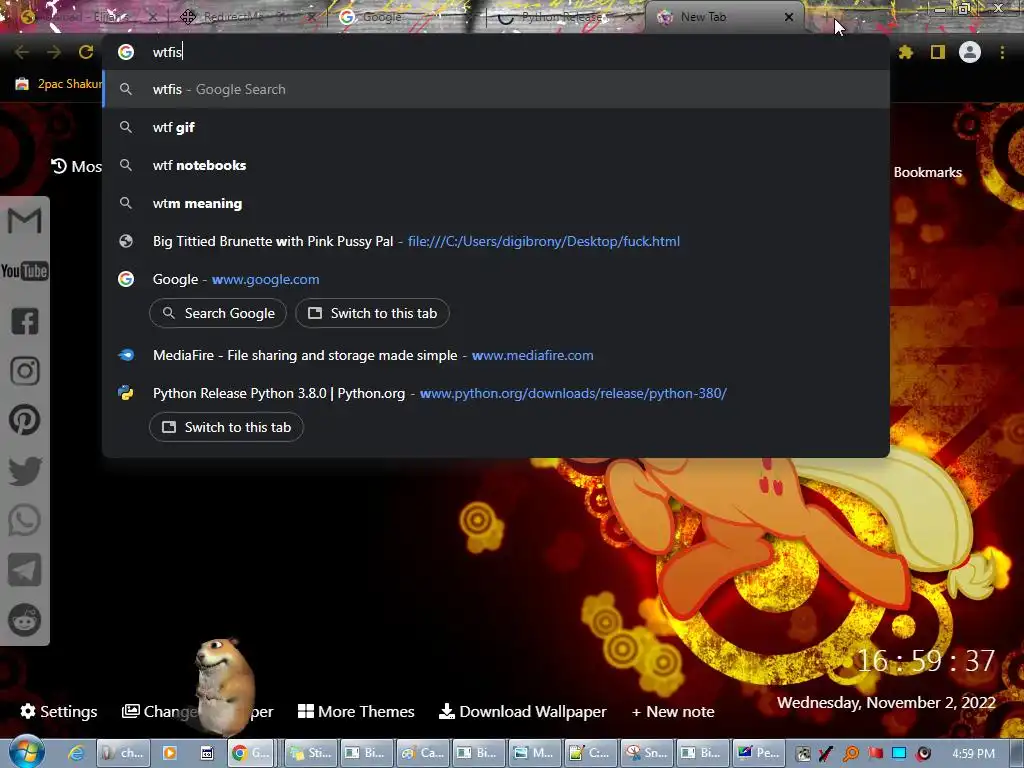Select the Google www.google.com suggestion
The image size is (1024, 768).
(x=496, y=279)
